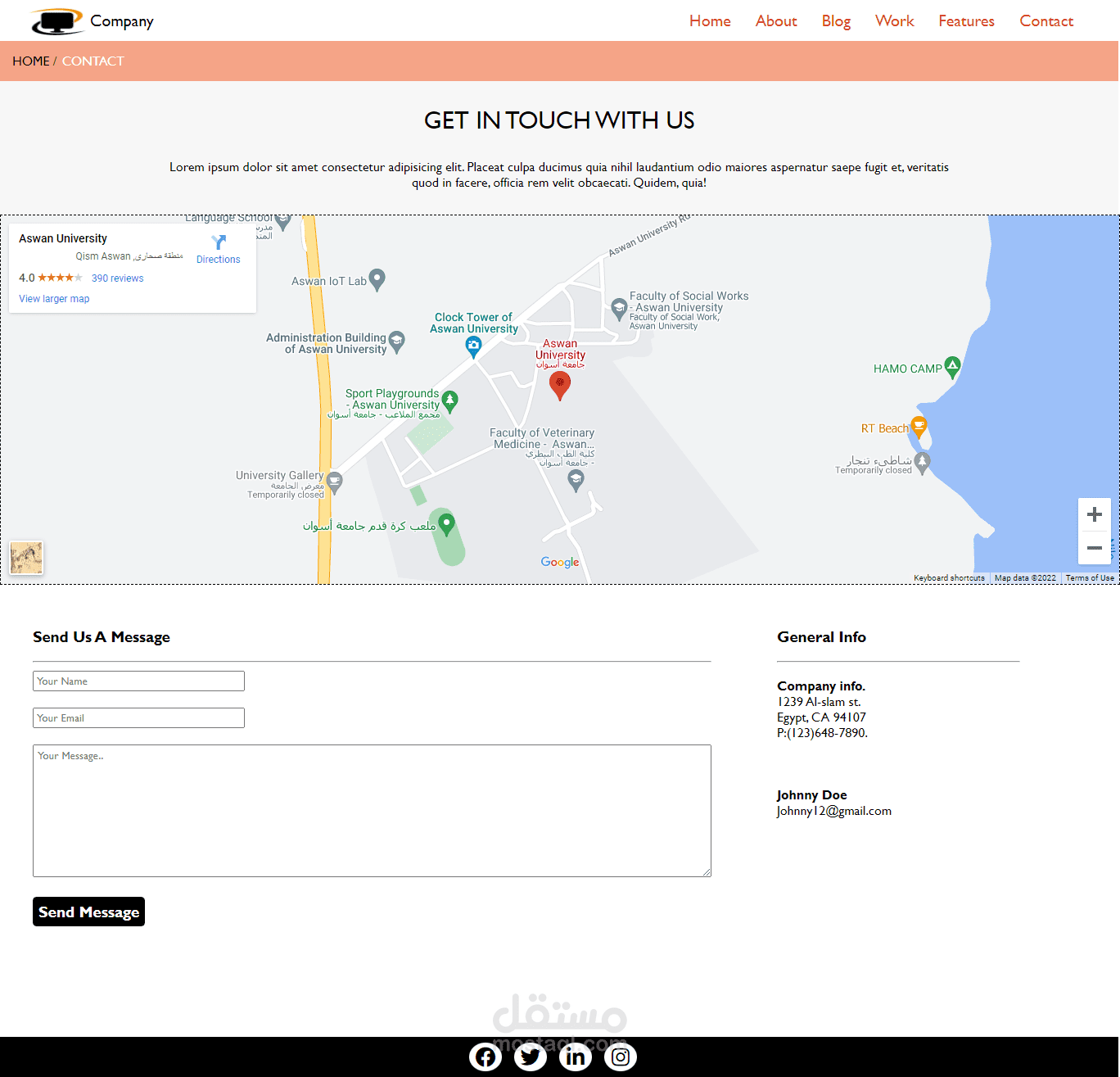
Task: Click the RT Beach map marker
Action: [x=919, y=428]
